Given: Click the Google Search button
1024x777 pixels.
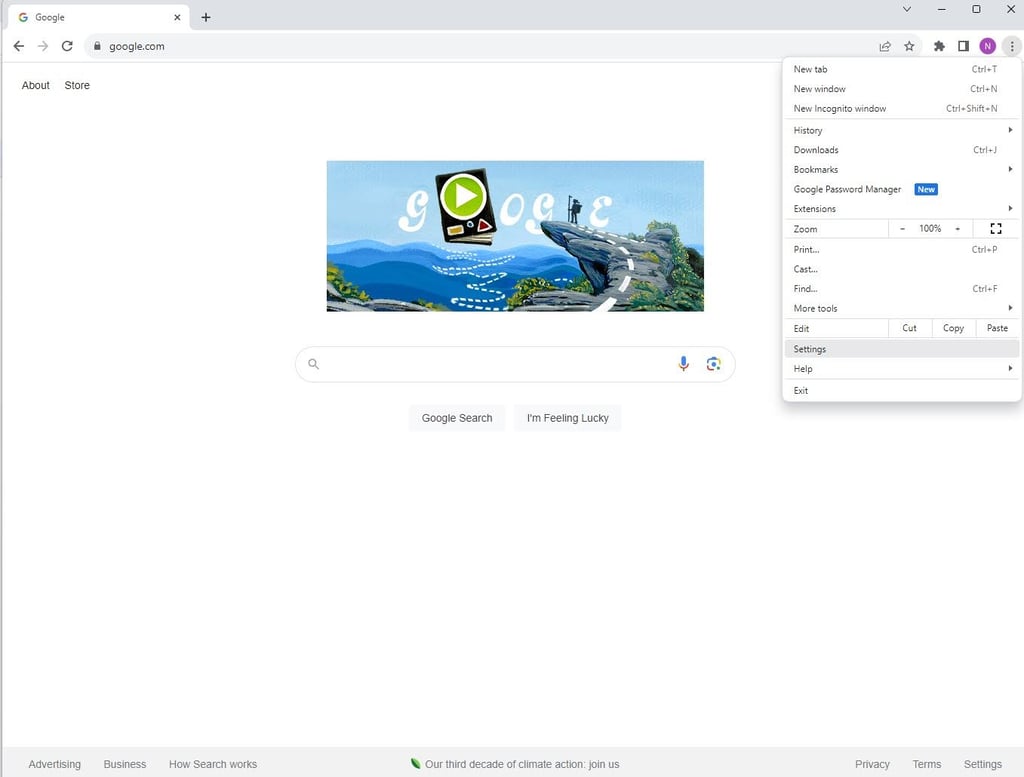Looking at the screenshot, I should (x=457, y=418).
